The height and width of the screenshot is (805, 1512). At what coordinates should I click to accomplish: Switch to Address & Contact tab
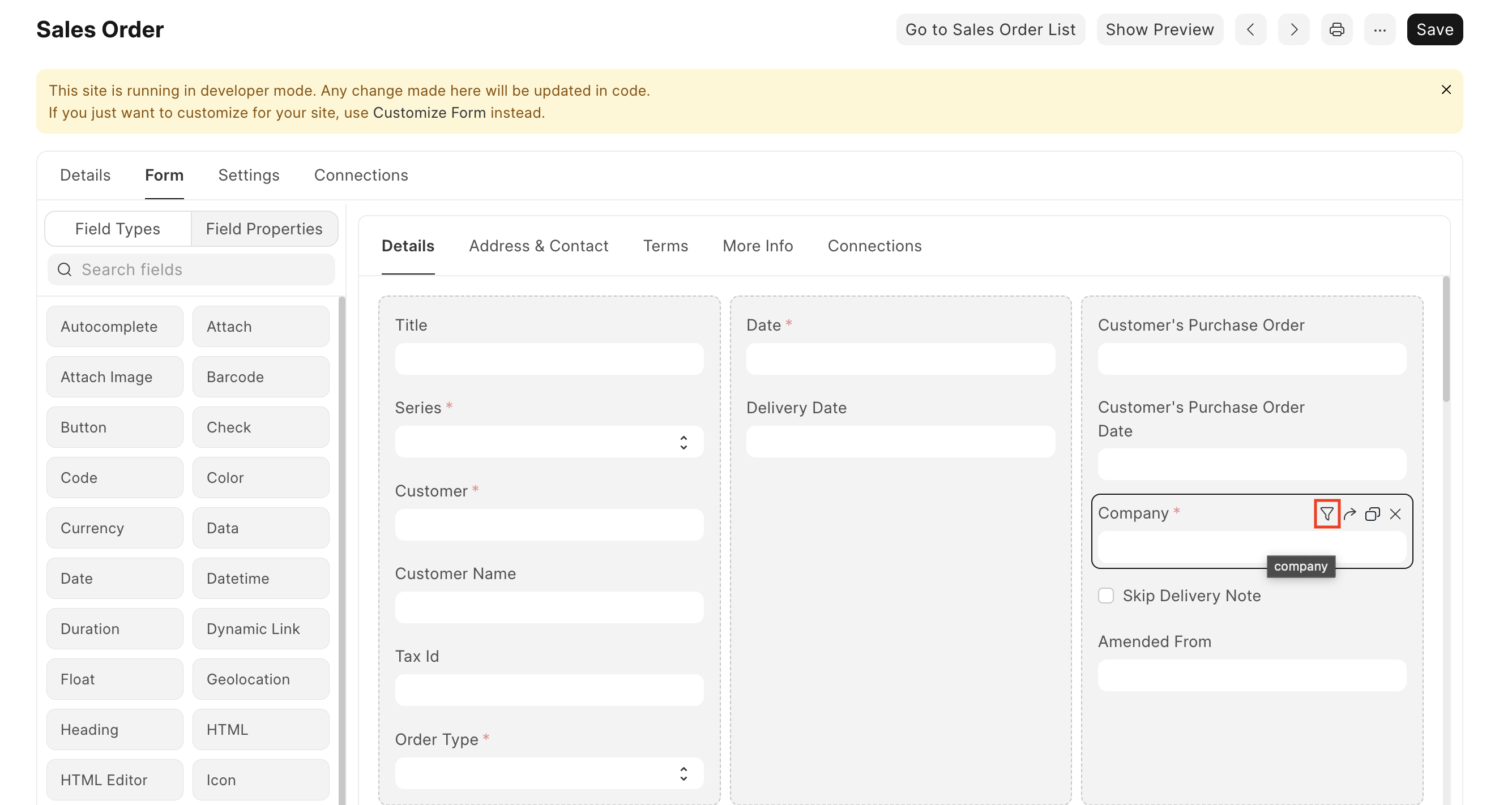(538, 246)
